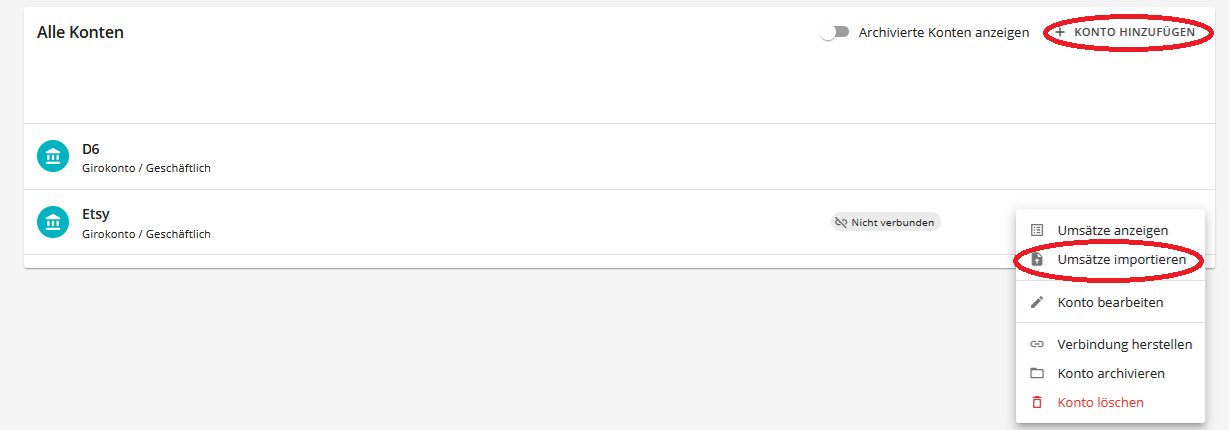The height and width of the screenshot is (430, 1229).
Task: Click the KONTO HINZUFÜGEN button
Action: [1124, 32]
